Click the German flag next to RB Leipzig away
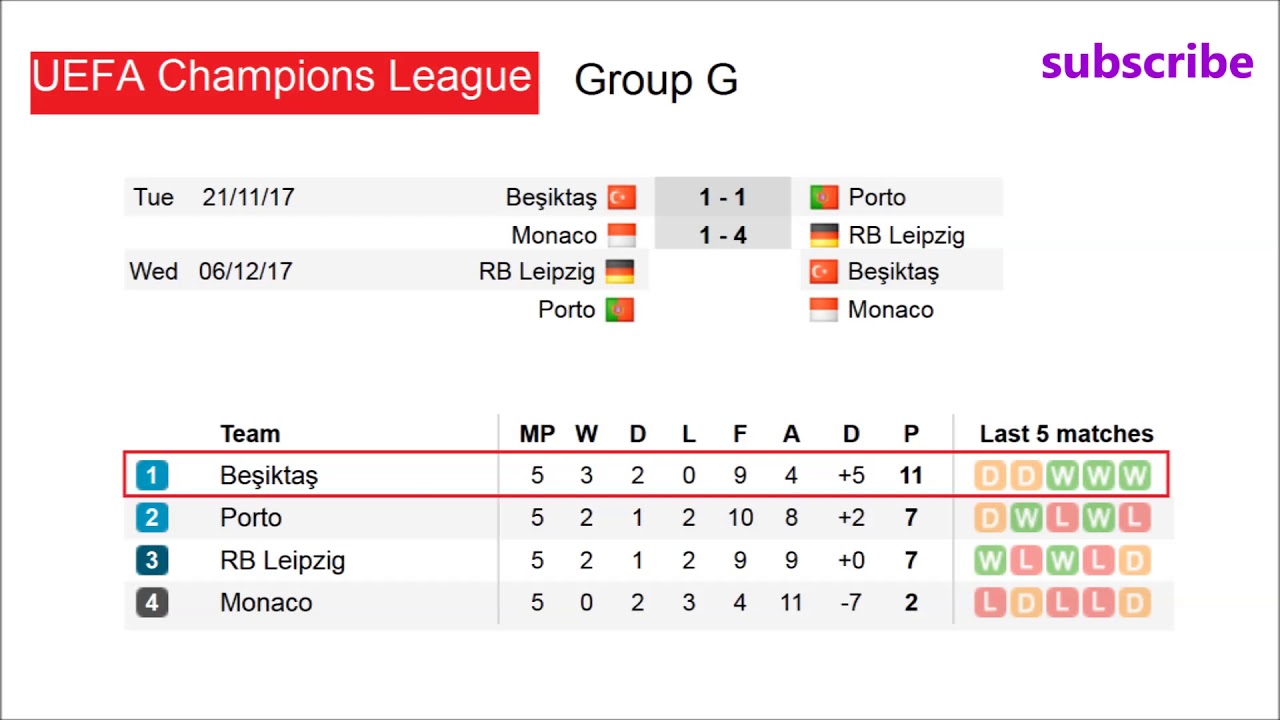Viewport: 1280px width, 720px height. (x=824, y=235)
